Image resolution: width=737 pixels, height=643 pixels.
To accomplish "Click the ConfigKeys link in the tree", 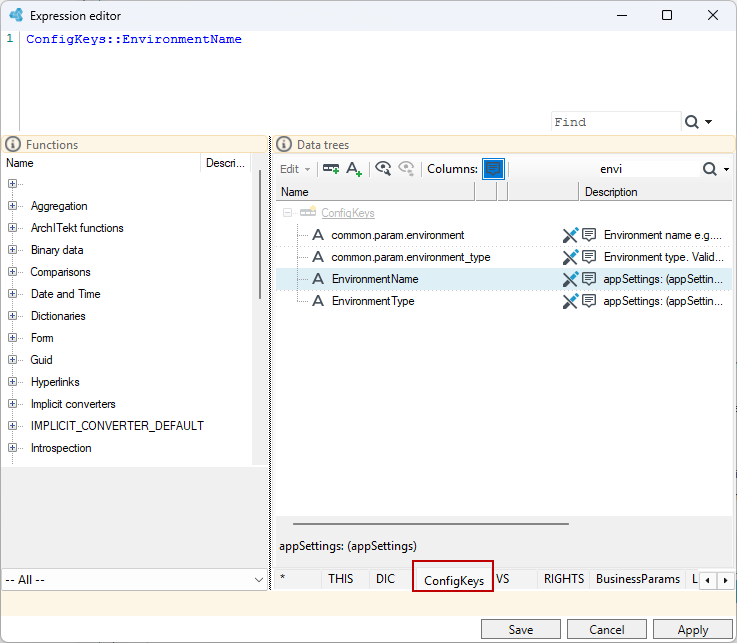I will click(x=348, y=213).
